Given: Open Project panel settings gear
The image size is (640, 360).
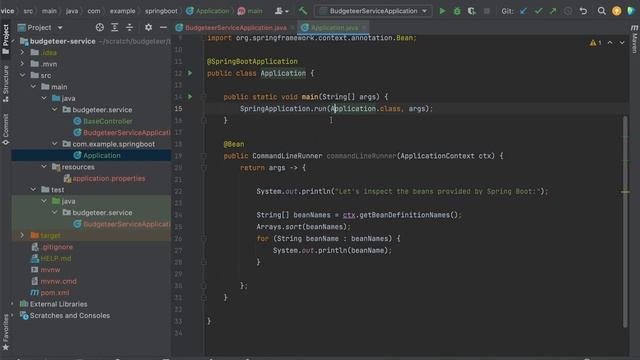Looking at the screenshot, I should point(148,27).
